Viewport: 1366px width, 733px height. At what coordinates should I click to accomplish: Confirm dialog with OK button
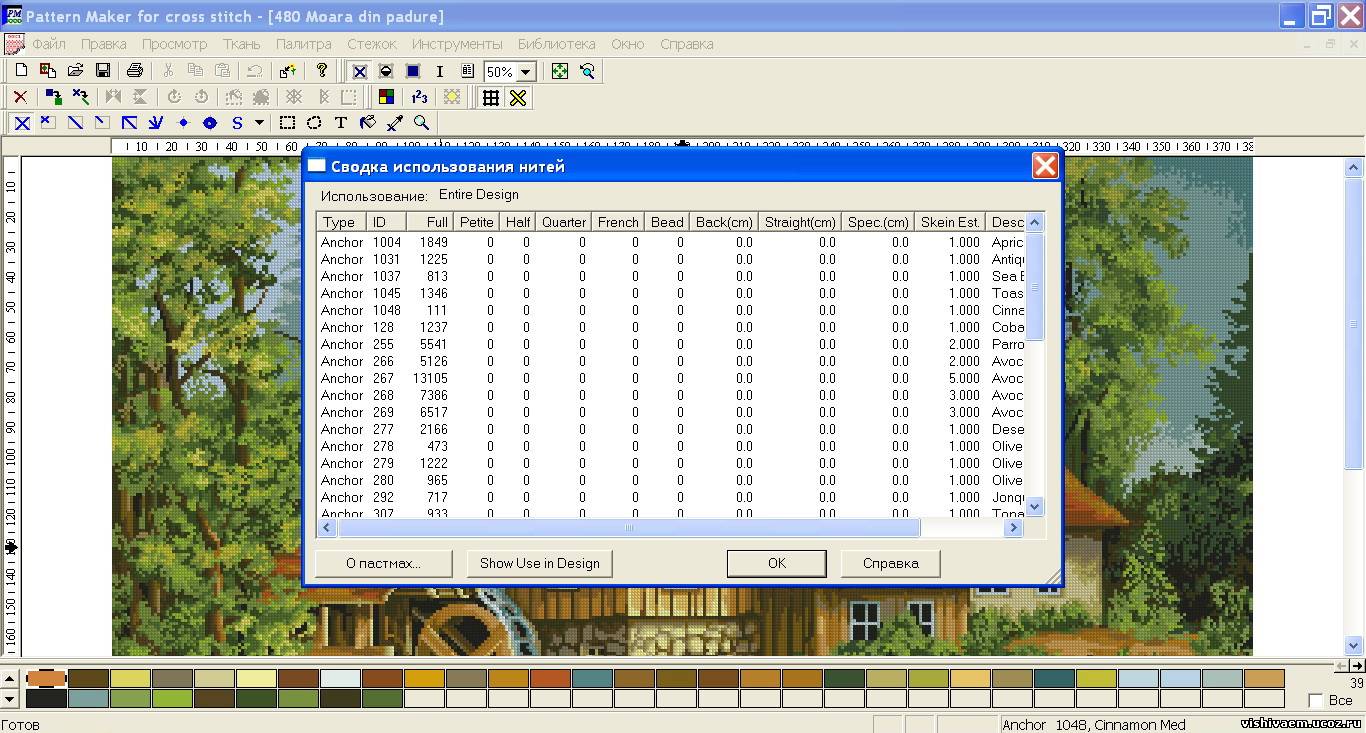(777, 563)
